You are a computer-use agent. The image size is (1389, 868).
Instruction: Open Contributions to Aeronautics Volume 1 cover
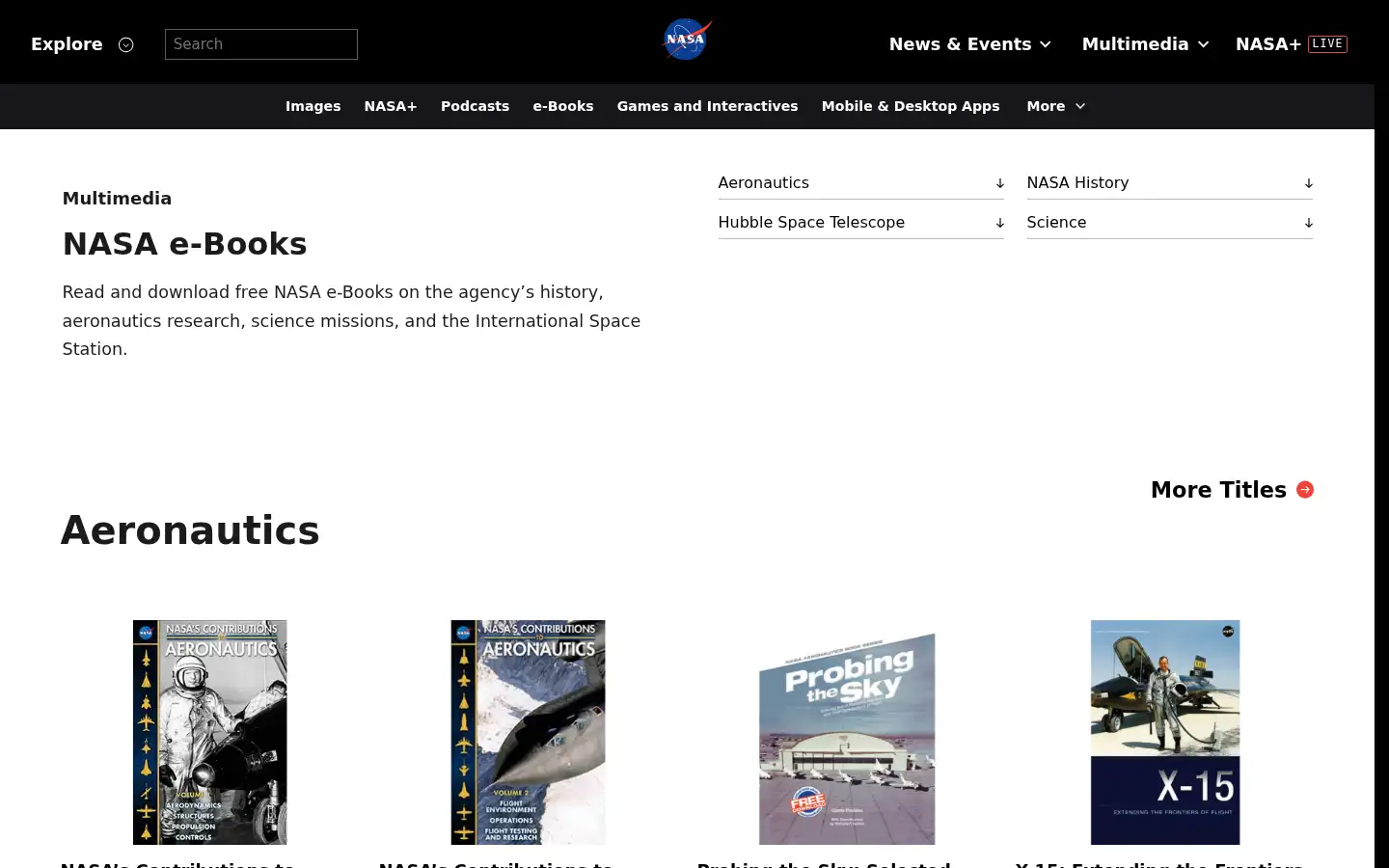click(x=210, y=732)
